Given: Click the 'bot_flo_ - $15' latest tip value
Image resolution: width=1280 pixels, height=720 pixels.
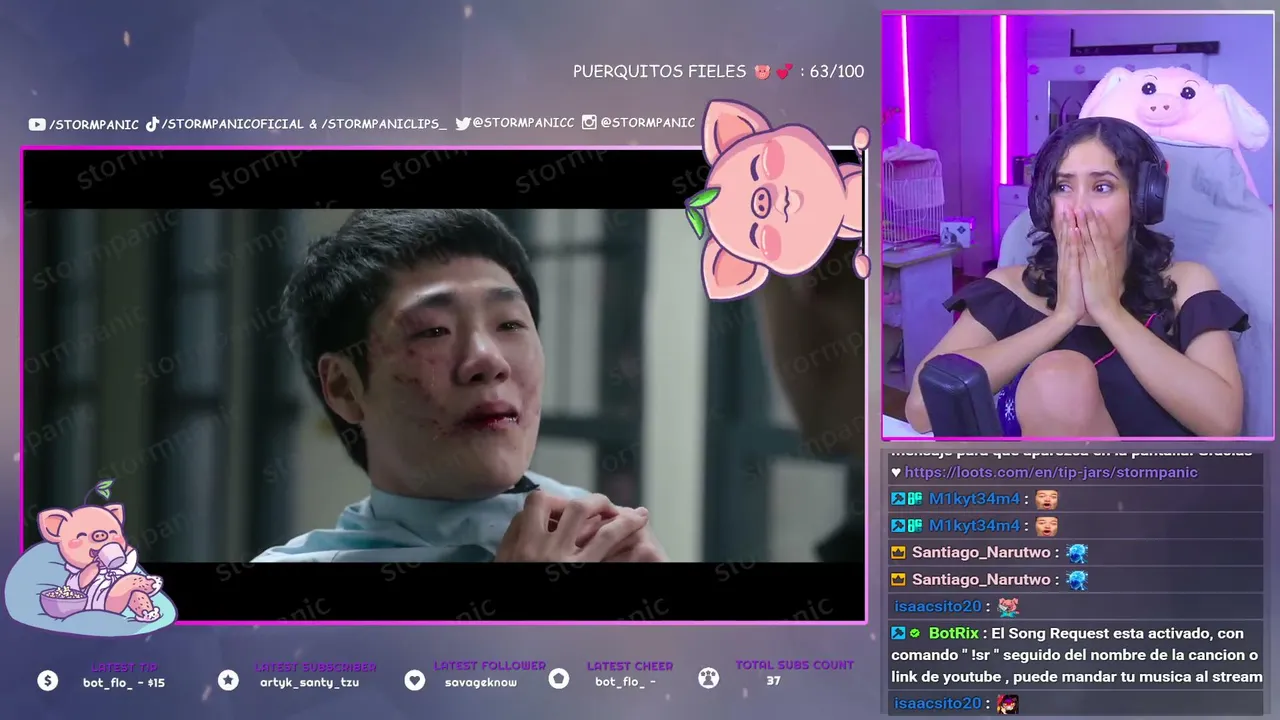Looking at the screenshot, I should point(124,683).
